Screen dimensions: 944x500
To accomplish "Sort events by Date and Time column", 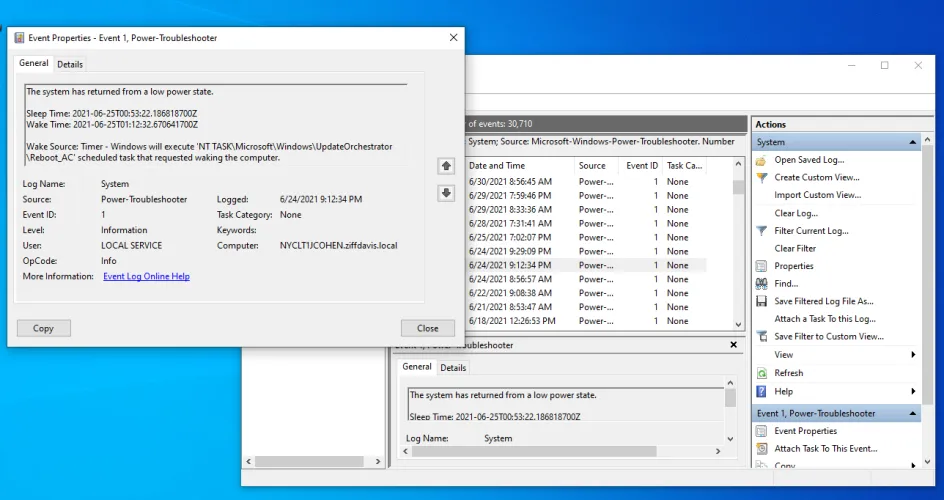I will 518,166.
